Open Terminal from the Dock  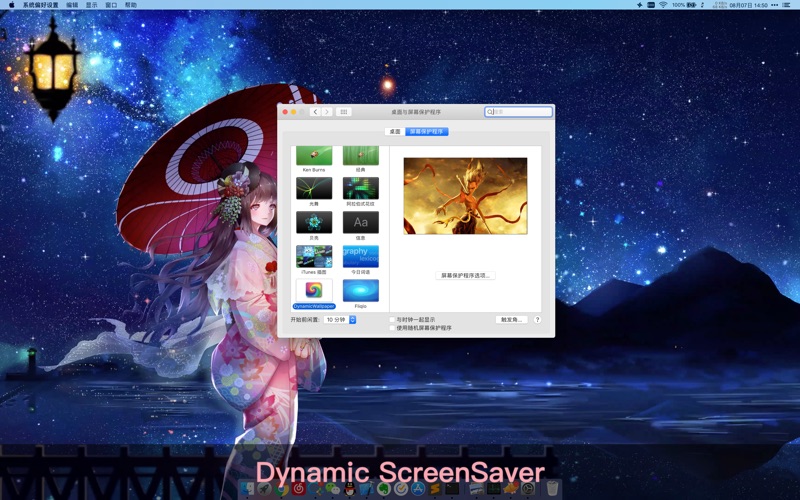tap(453, 489)
